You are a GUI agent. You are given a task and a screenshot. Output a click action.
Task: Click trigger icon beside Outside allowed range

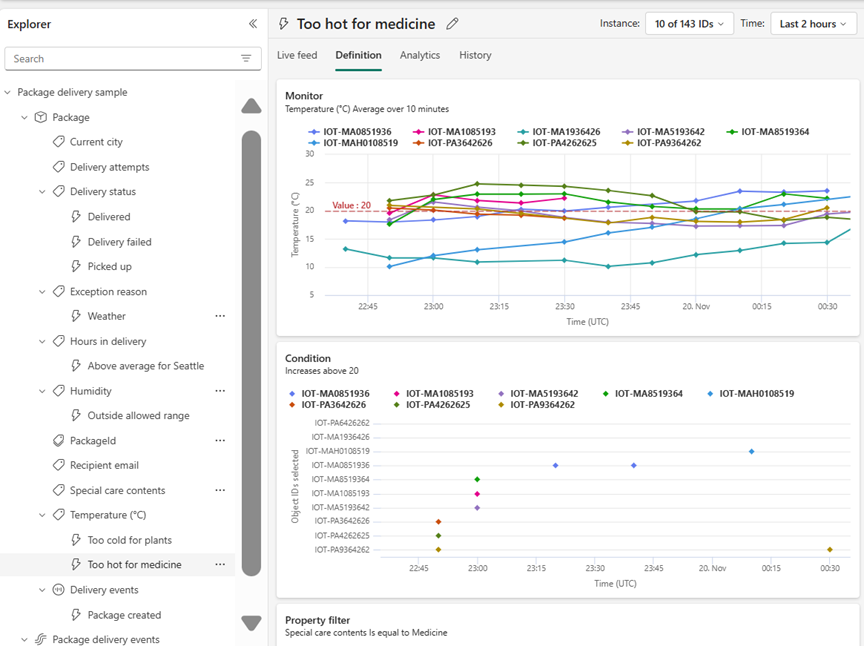[76, 415]
